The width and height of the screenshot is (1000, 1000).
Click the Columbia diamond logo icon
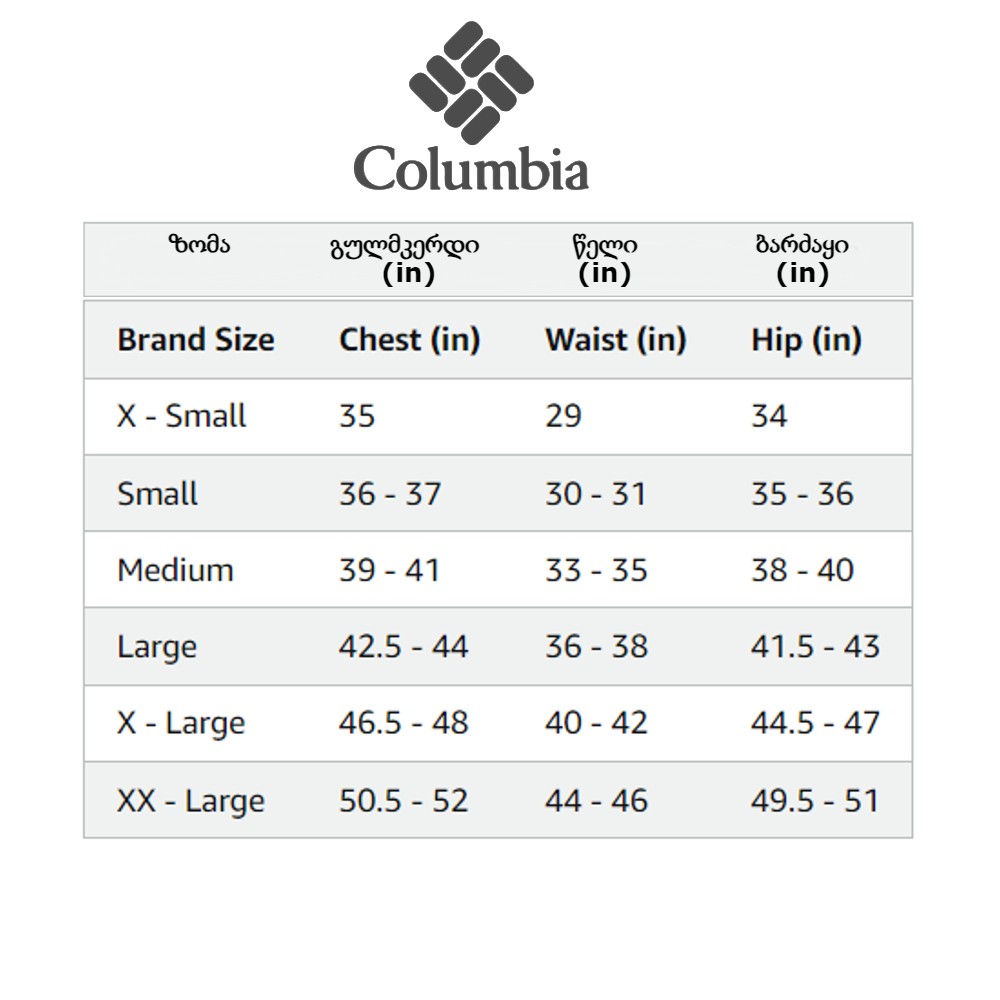[471, 85]
